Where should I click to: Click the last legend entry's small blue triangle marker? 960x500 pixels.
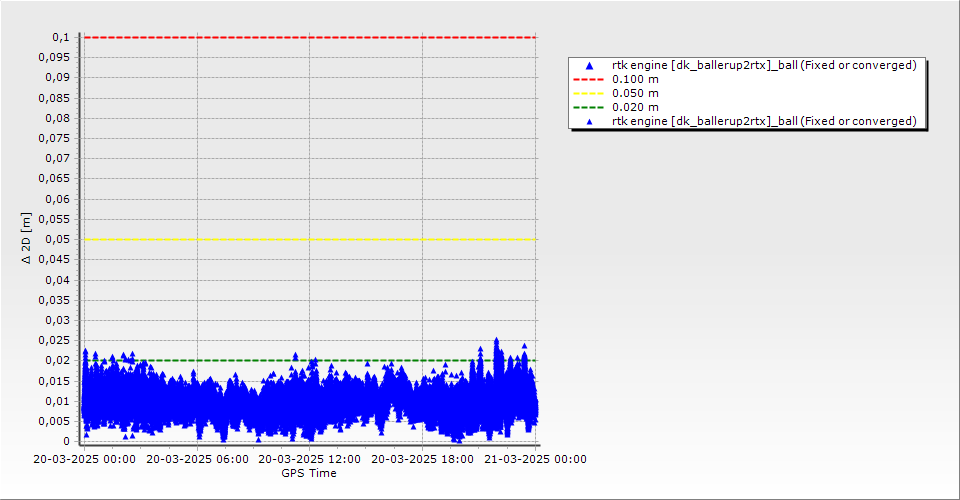coord(589,122)
